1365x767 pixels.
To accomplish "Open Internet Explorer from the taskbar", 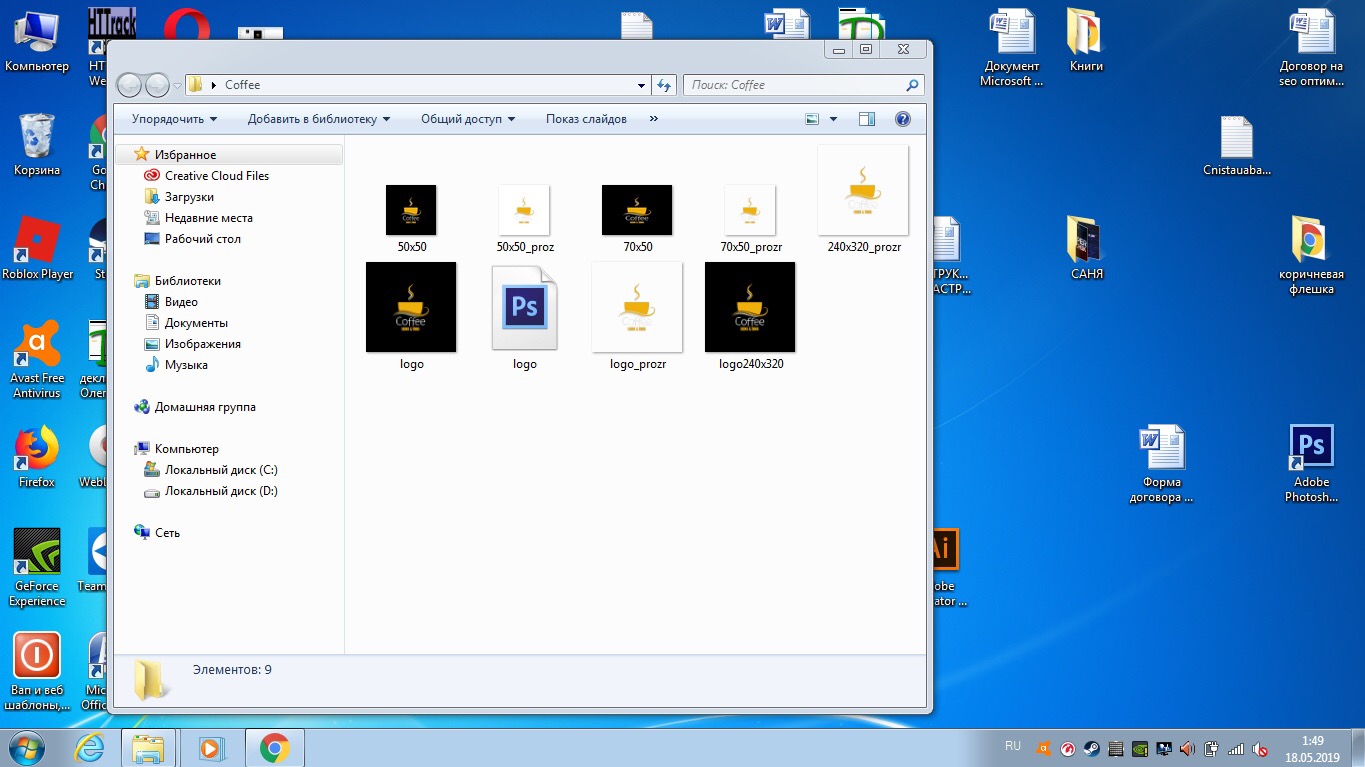I will coord(90,748).
